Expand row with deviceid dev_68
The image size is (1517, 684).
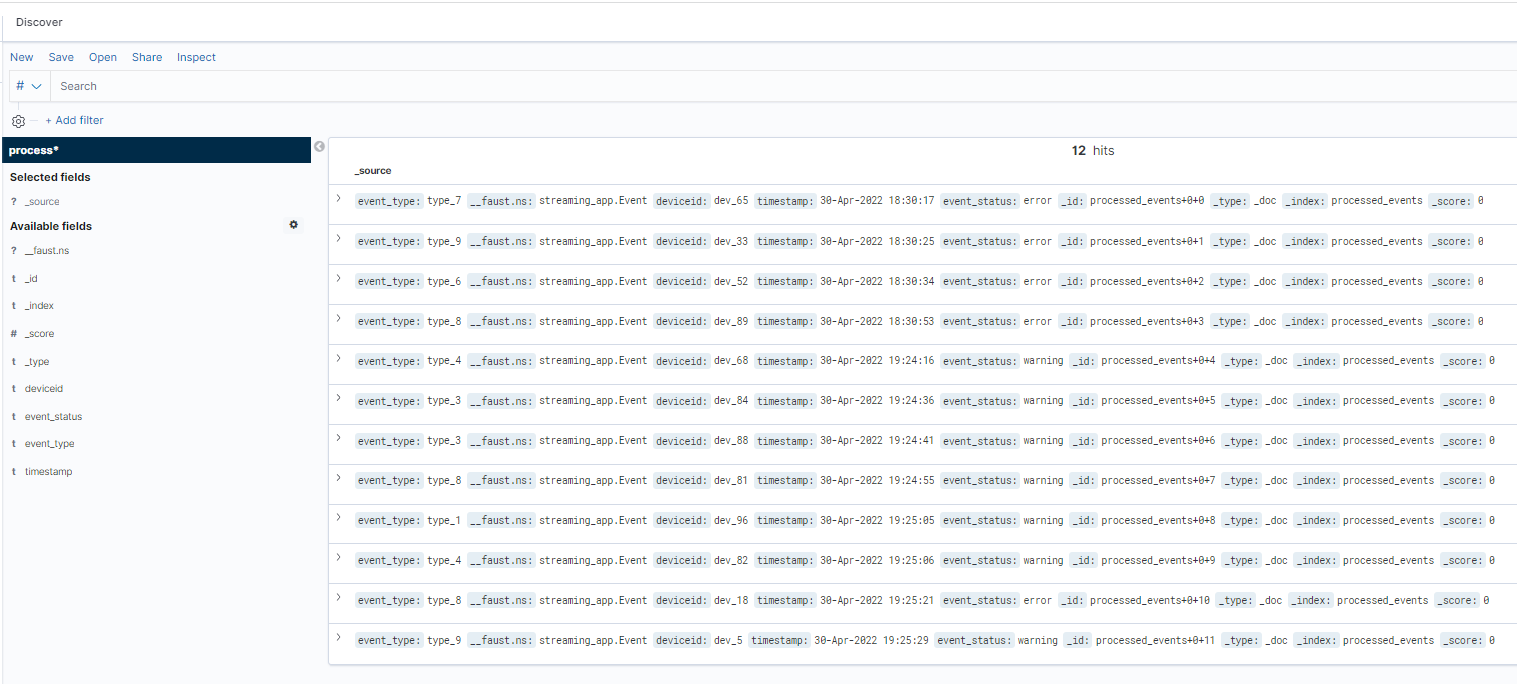tap(338, 358)
